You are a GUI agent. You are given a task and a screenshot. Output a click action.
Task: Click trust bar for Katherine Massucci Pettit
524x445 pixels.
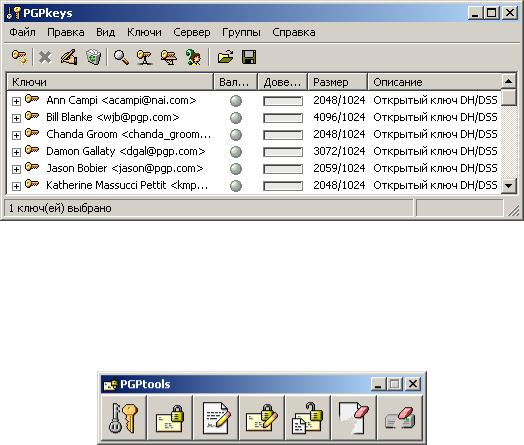(283, 186)
